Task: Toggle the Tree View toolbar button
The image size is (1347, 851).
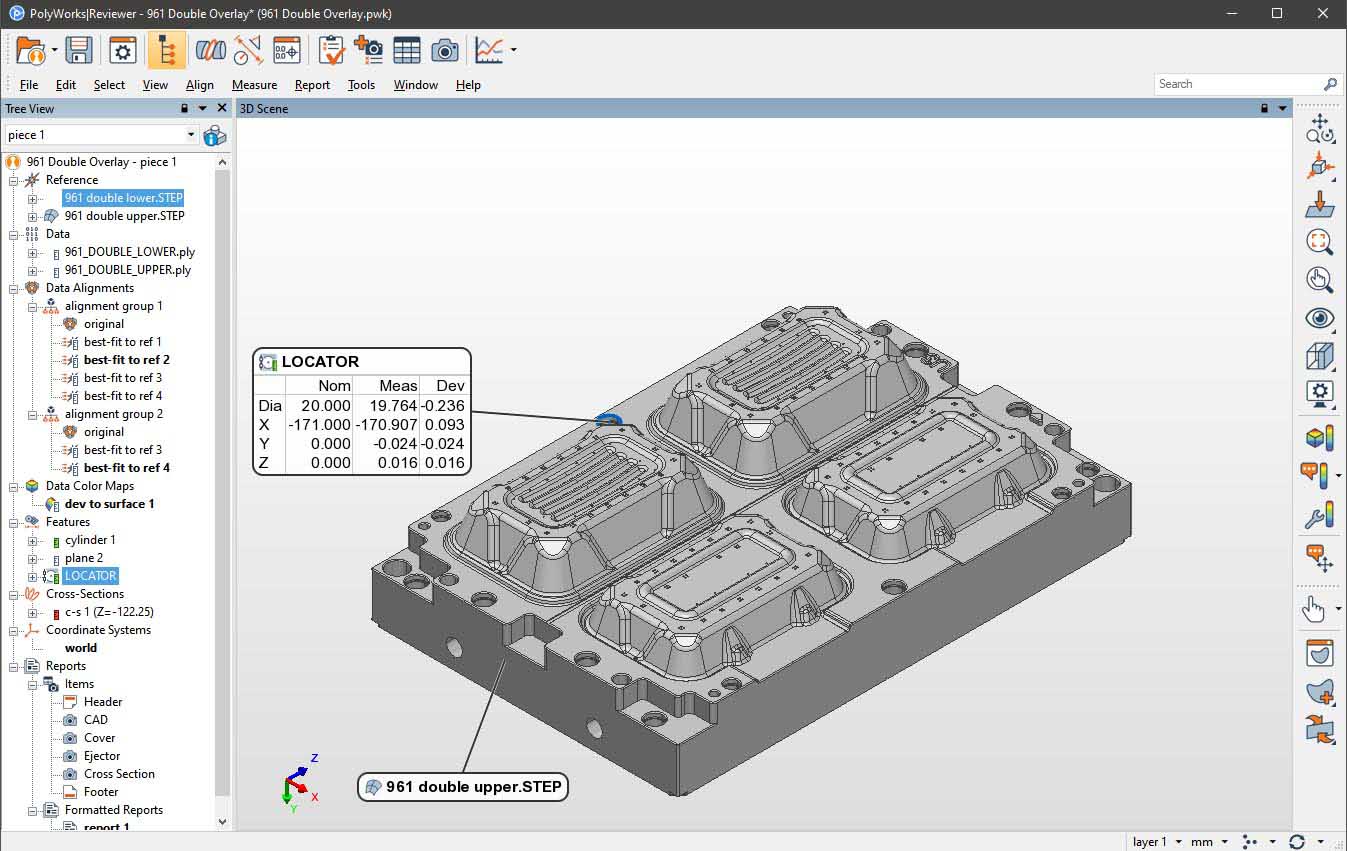Action: point(166,50)
